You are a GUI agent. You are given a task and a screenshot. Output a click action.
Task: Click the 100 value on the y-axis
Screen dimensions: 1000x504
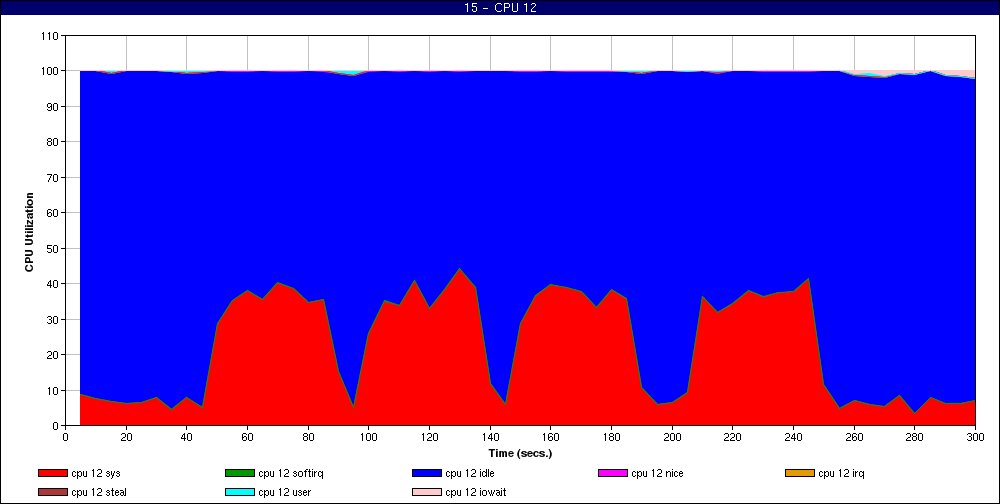[x=48, y=71]
